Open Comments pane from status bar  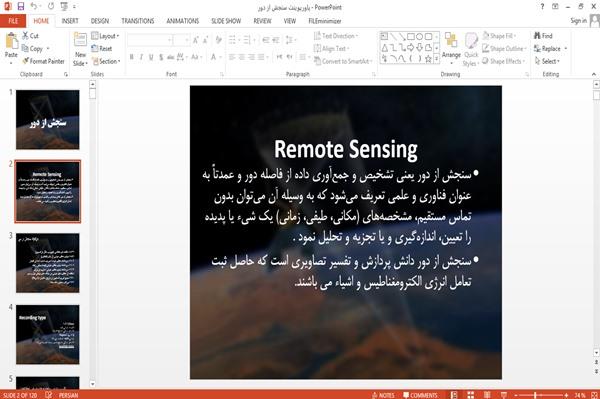[x=420, y=395]
